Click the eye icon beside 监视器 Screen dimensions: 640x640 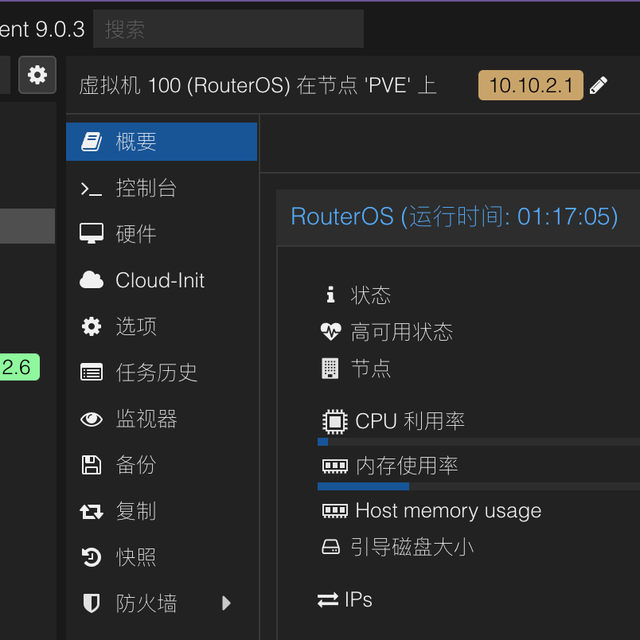click(91, 419)
